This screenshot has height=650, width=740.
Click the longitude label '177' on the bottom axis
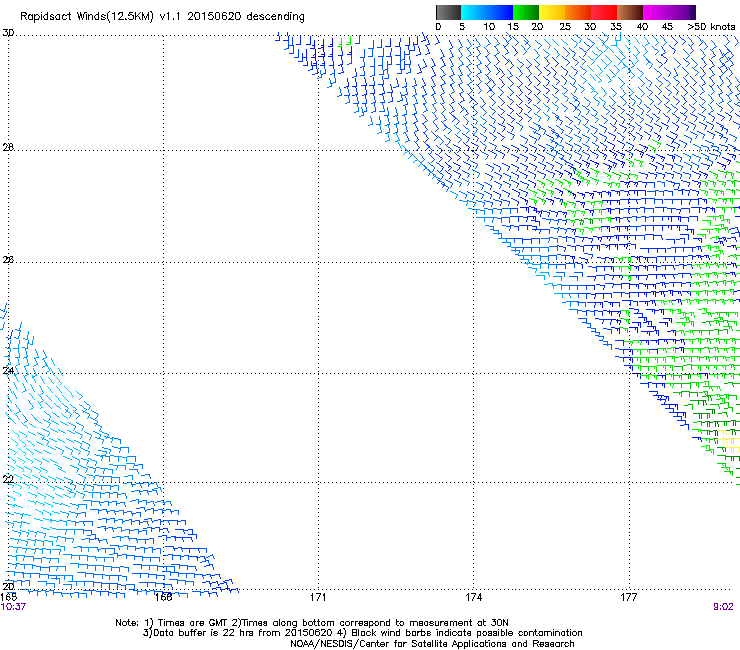coord(629,597)
